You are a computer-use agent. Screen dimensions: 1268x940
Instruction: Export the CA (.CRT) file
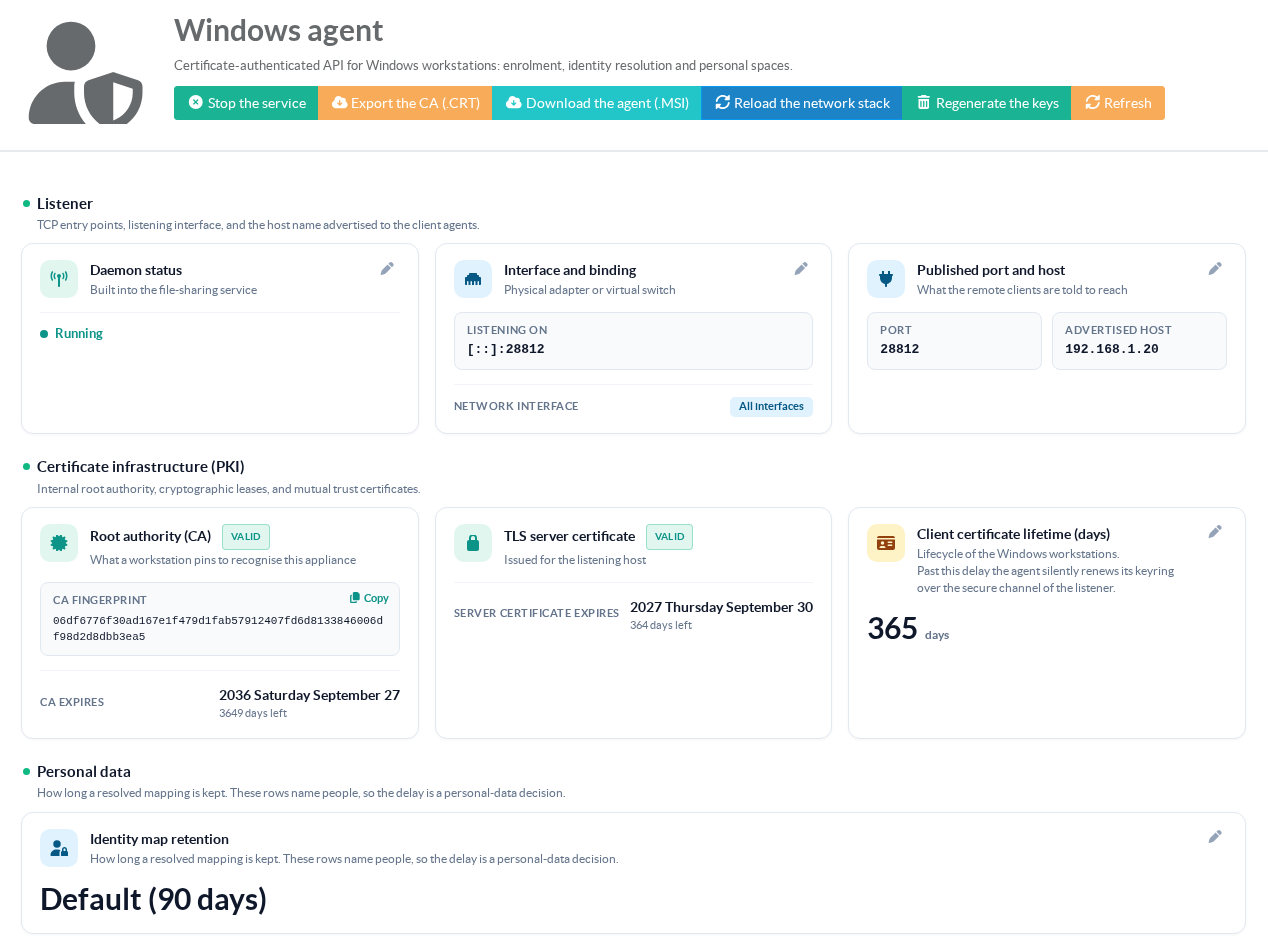pos(405,103)
